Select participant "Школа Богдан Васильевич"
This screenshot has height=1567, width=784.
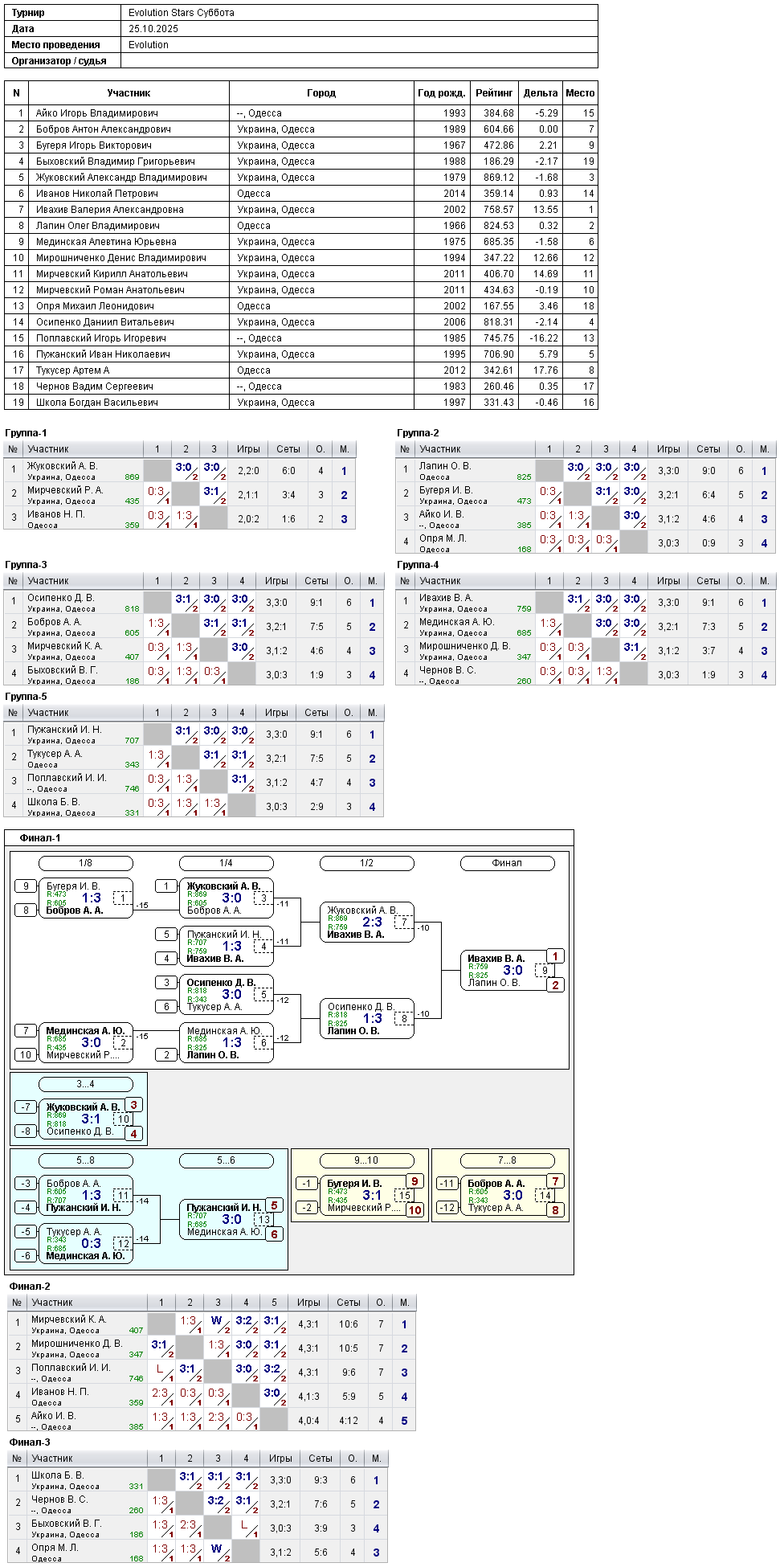point(97,403)
